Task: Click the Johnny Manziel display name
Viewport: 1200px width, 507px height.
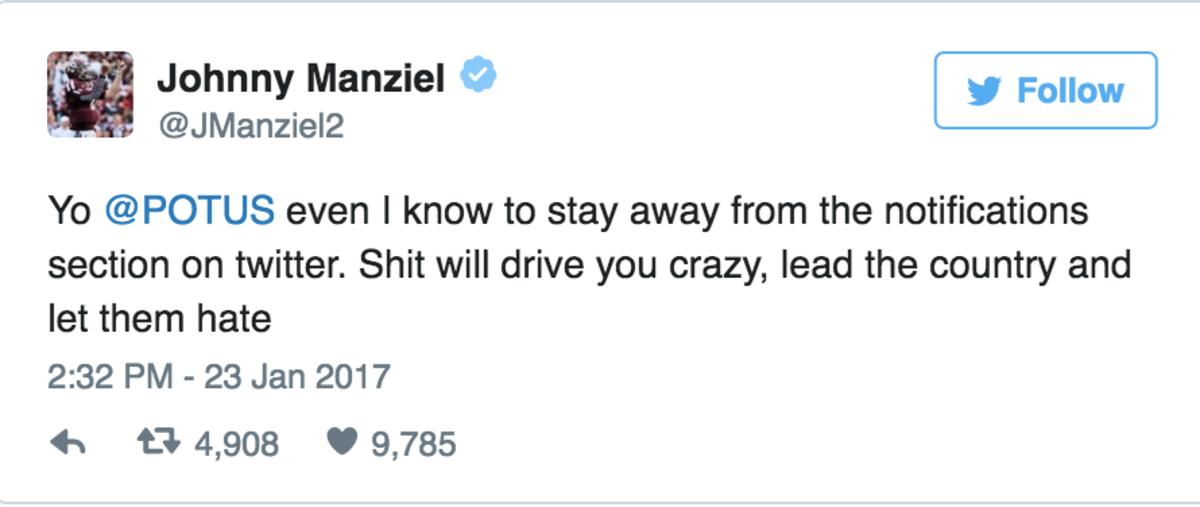Action: pos(301,77)
